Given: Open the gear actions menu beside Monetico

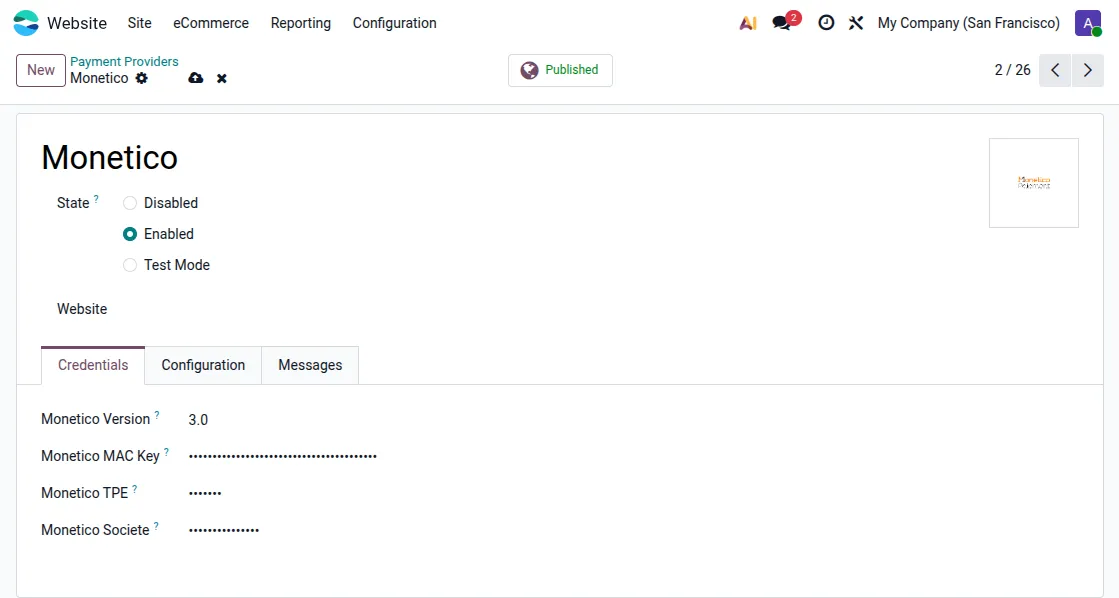Looking at the screenshot, I should pyautogui.click(x=142, y=78).
